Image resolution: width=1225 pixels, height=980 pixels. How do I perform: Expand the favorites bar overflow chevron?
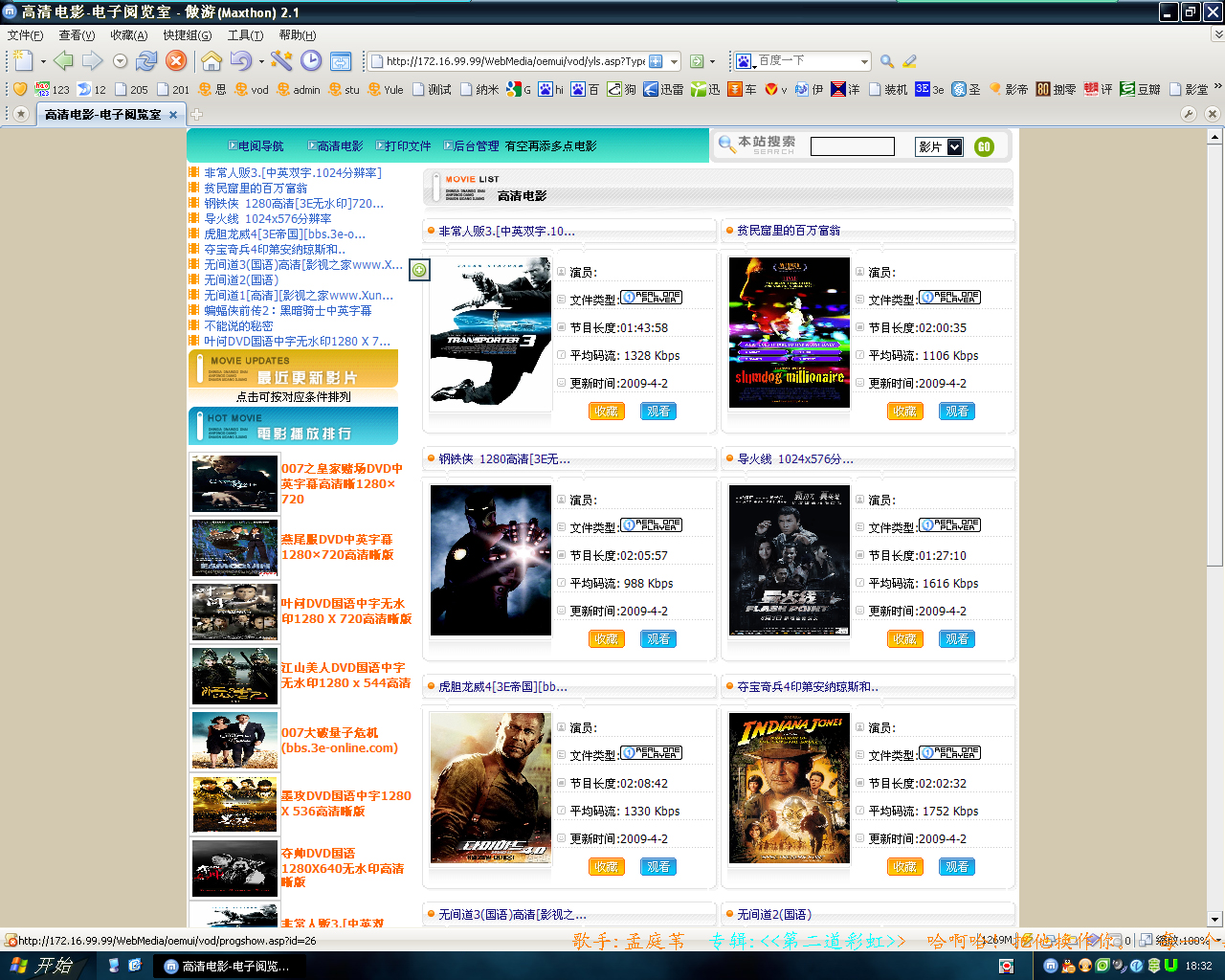click(1217, 86)
